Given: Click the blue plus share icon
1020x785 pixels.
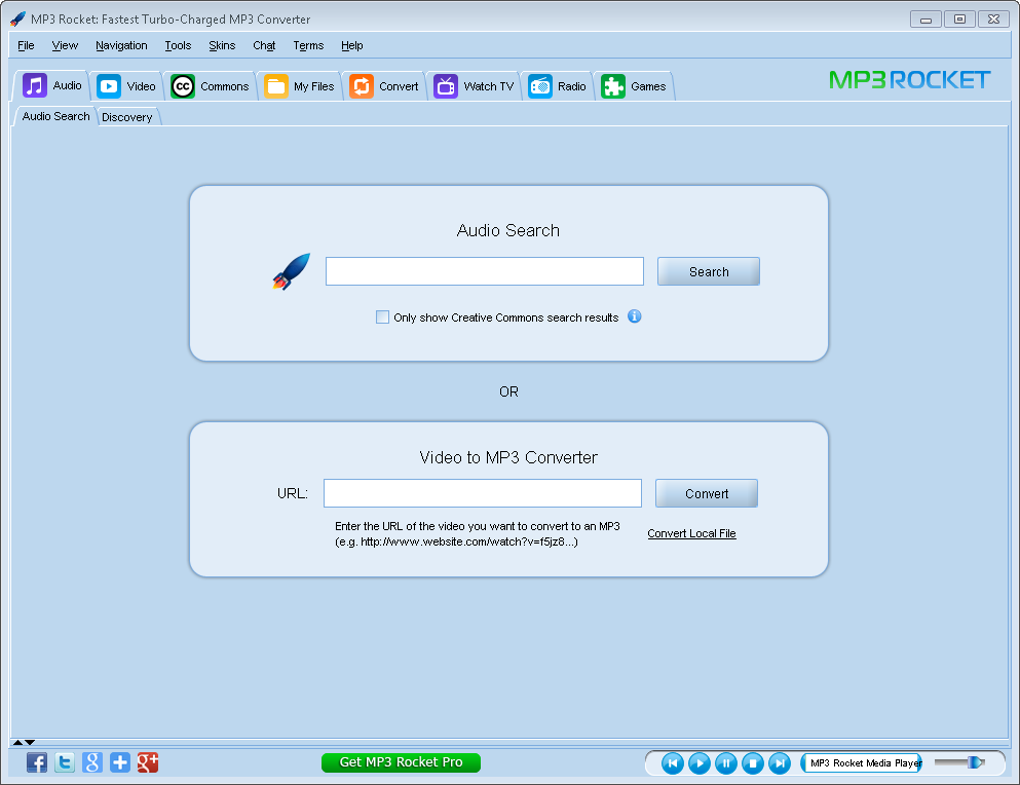Looking at the screenshot, I should pyautogui.click(x=120, y=762).
